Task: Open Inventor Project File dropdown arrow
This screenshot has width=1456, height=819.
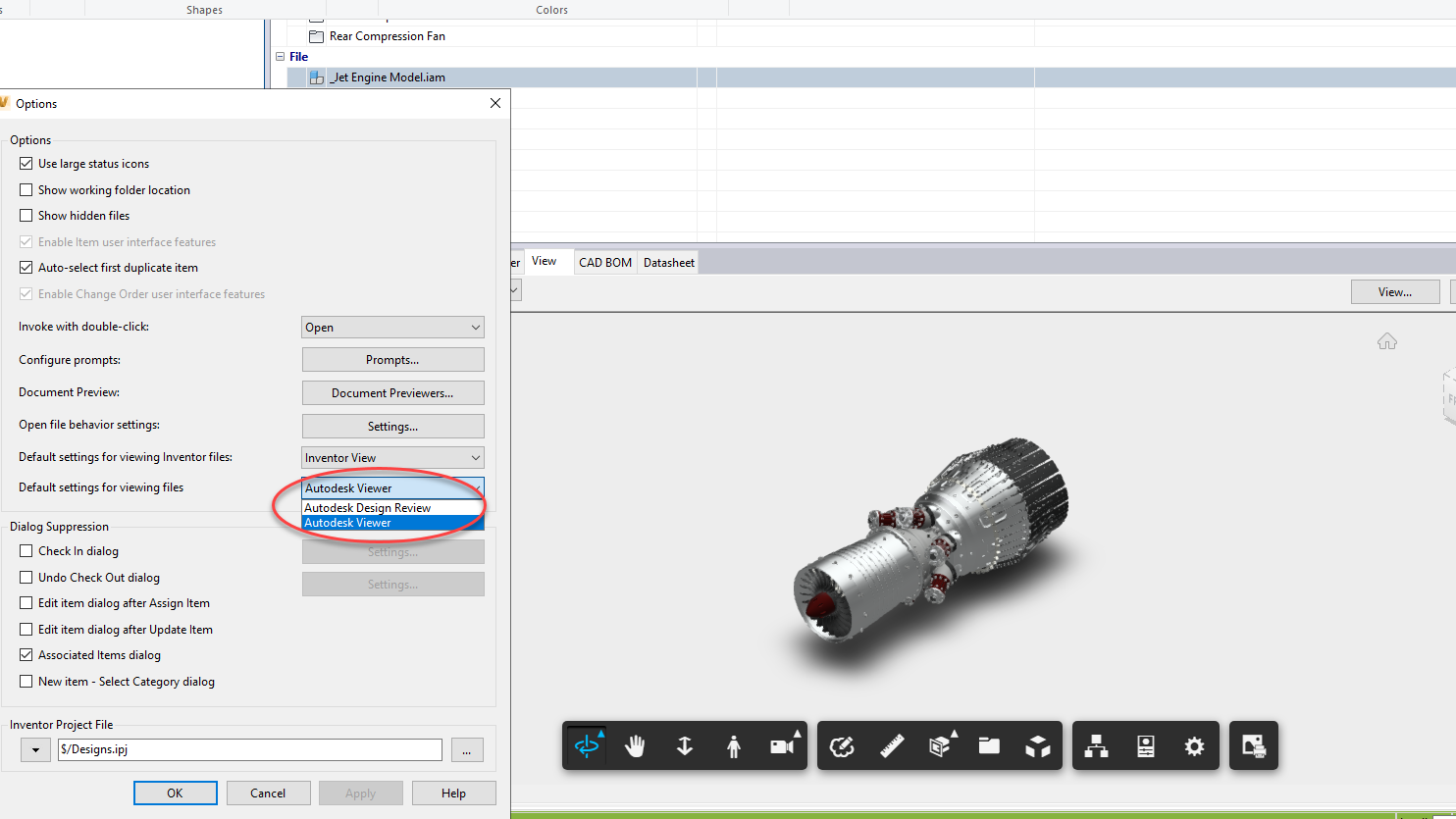Action: (35, 750)
